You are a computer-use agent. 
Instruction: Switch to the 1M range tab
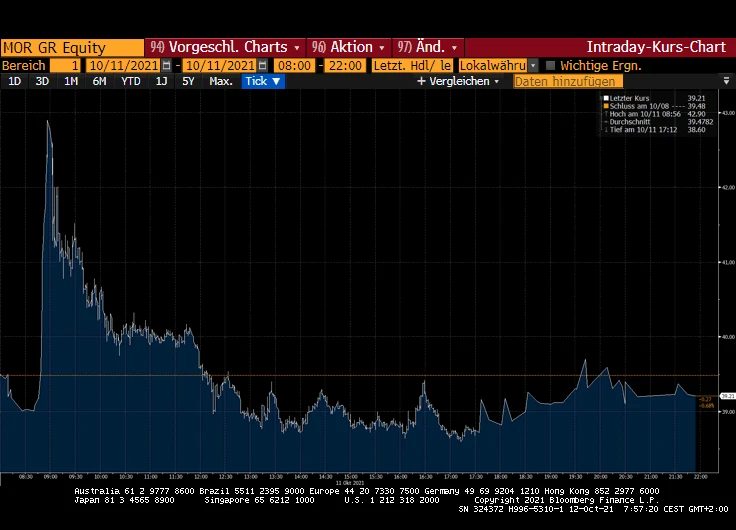click(x=71, y=81)
